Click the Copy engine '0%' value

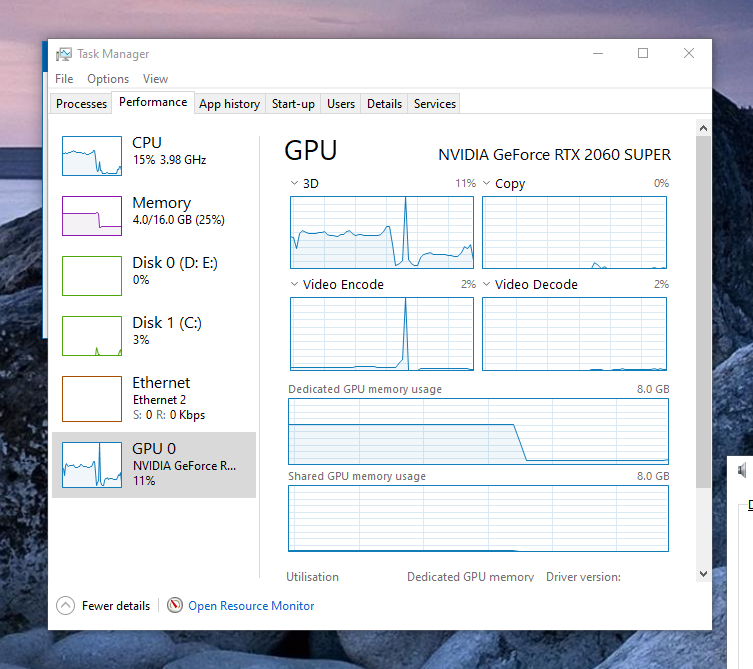coord(661,183)
